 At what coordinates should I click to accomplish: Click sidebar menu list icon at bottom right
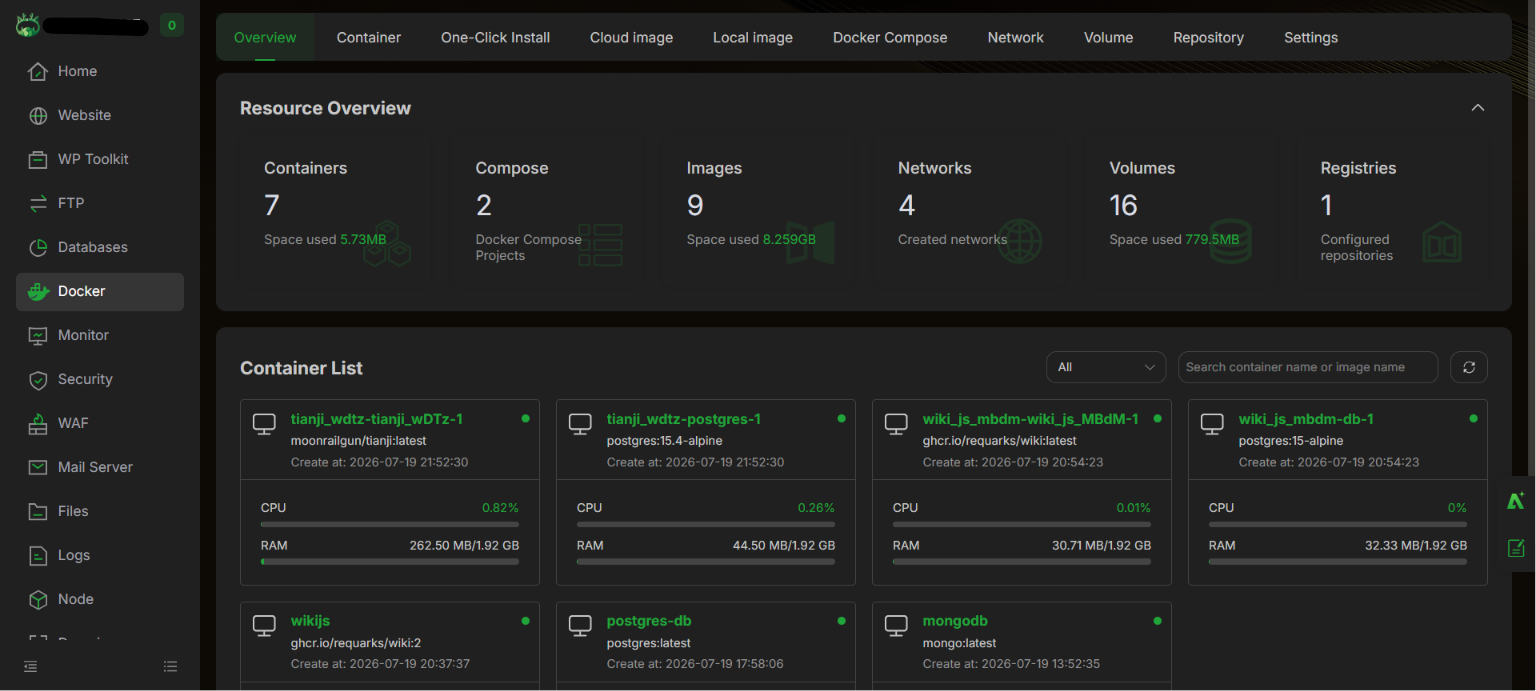[x=170, y=666]
